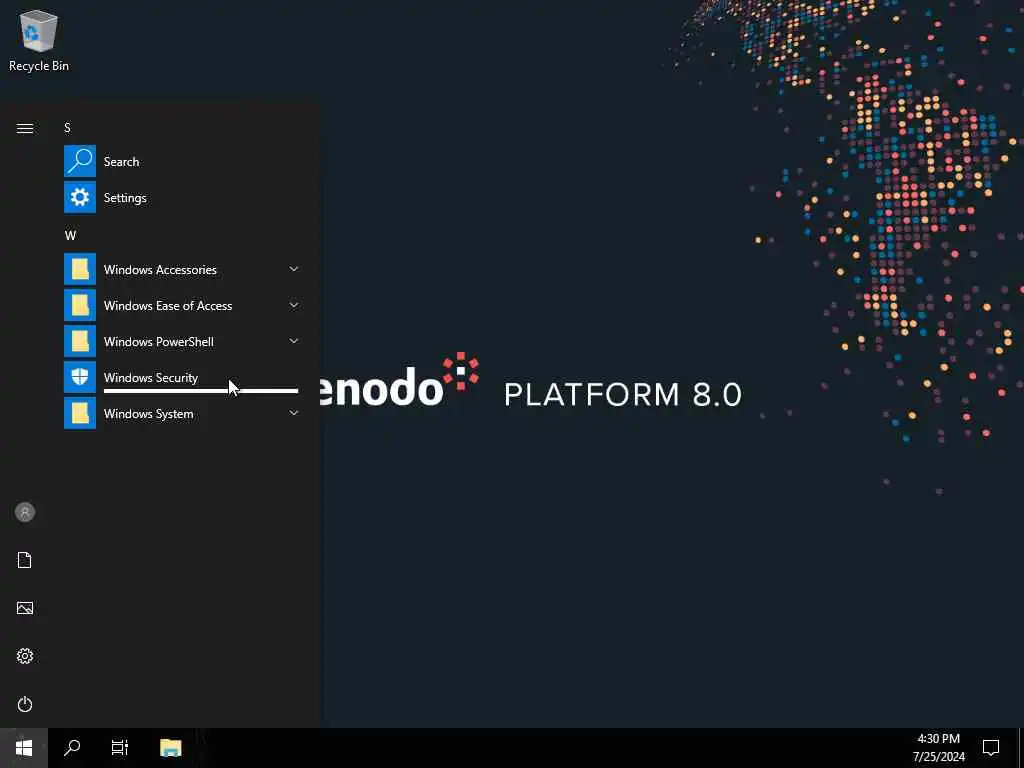Open the Action Center notifications icon
The width and height of the screenshot is (1024, 768).
991,748
